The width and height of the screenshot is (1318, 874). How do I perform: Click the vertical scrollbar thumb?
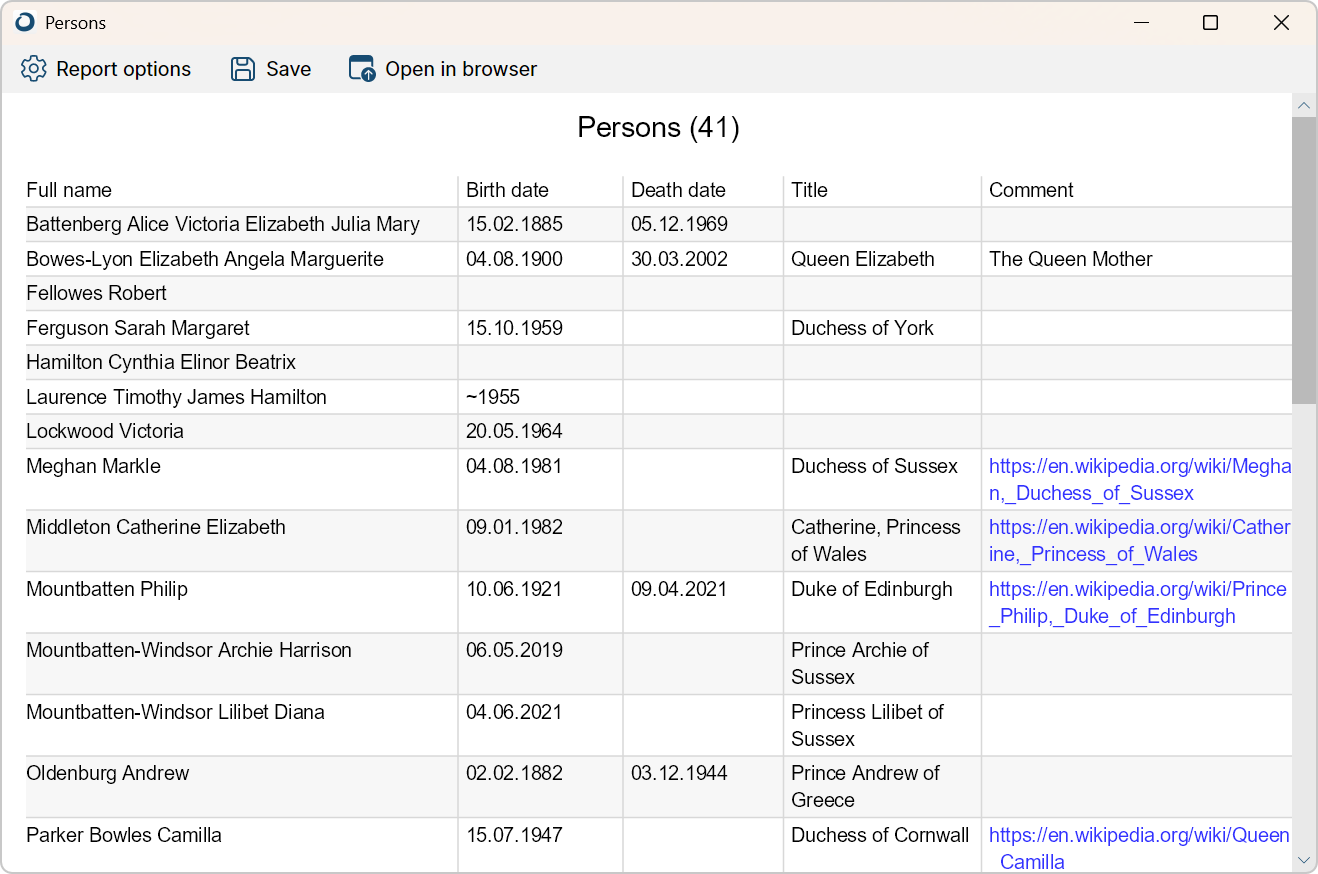(x=1303, y=260)
